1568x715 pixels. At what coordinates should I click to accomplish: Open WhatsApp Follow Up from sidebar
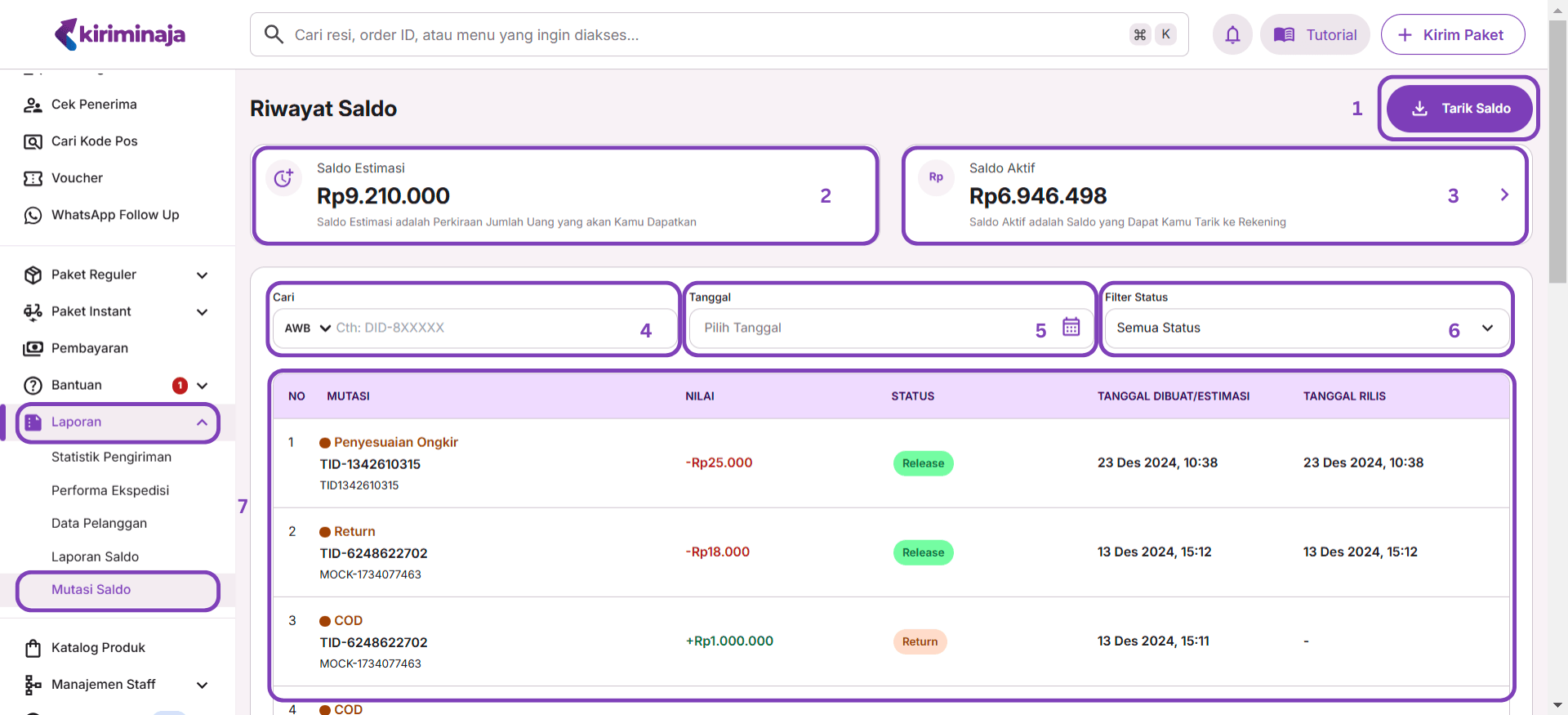[x=114, y=215]
